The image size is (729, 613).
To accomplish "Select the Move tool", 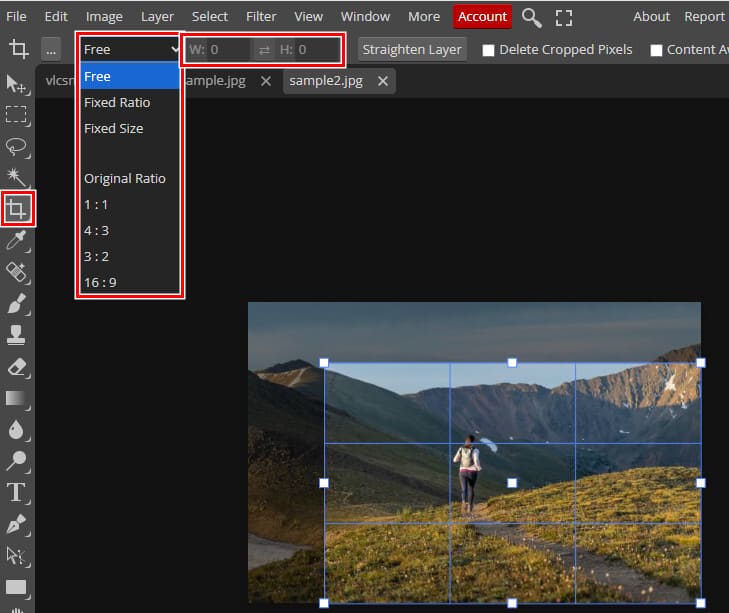I will click(x=17, y=84).
